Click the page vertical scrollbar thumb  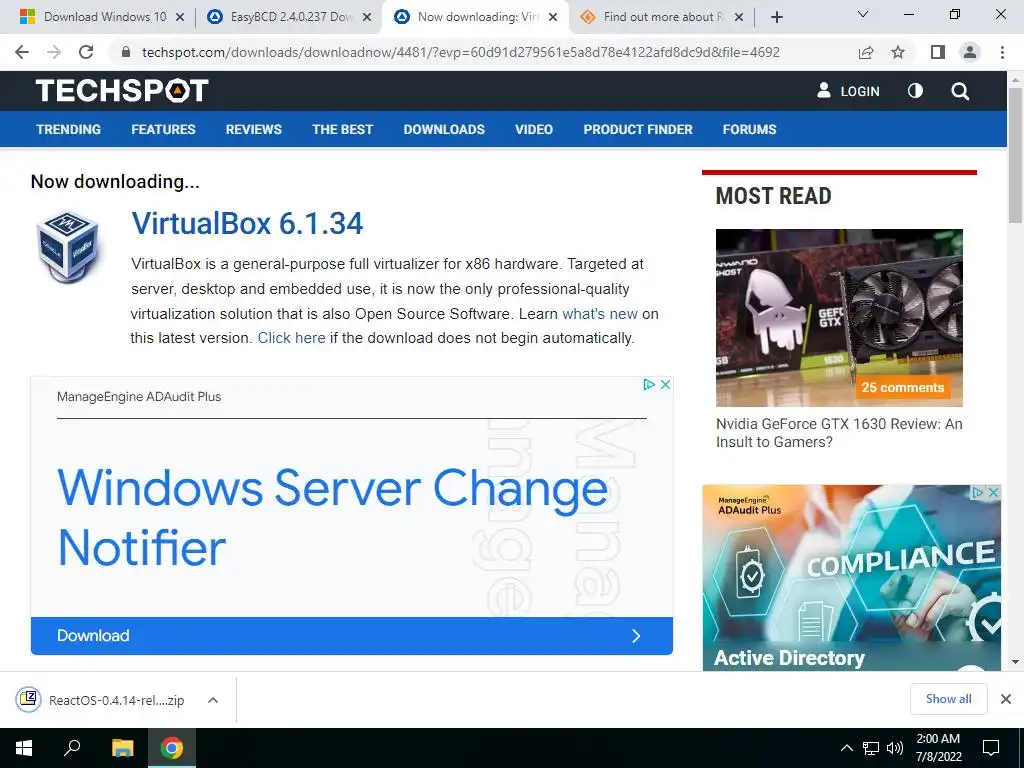coord(1016,155)
